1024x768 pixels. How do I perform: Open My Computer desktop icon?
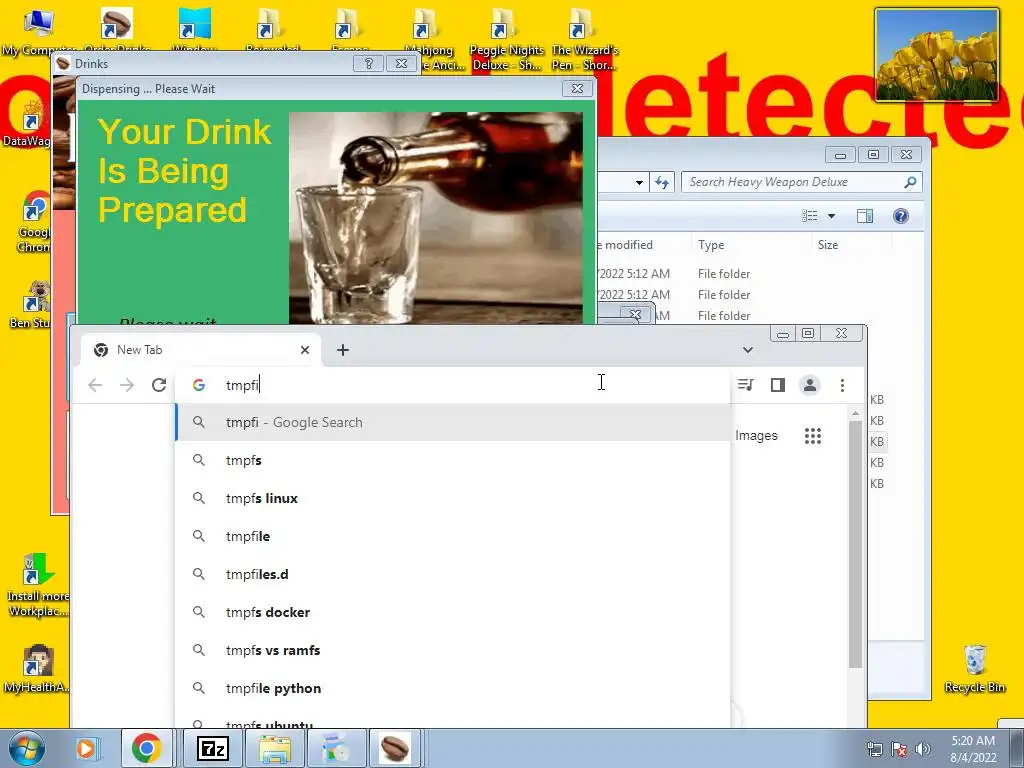pos(38,31)
